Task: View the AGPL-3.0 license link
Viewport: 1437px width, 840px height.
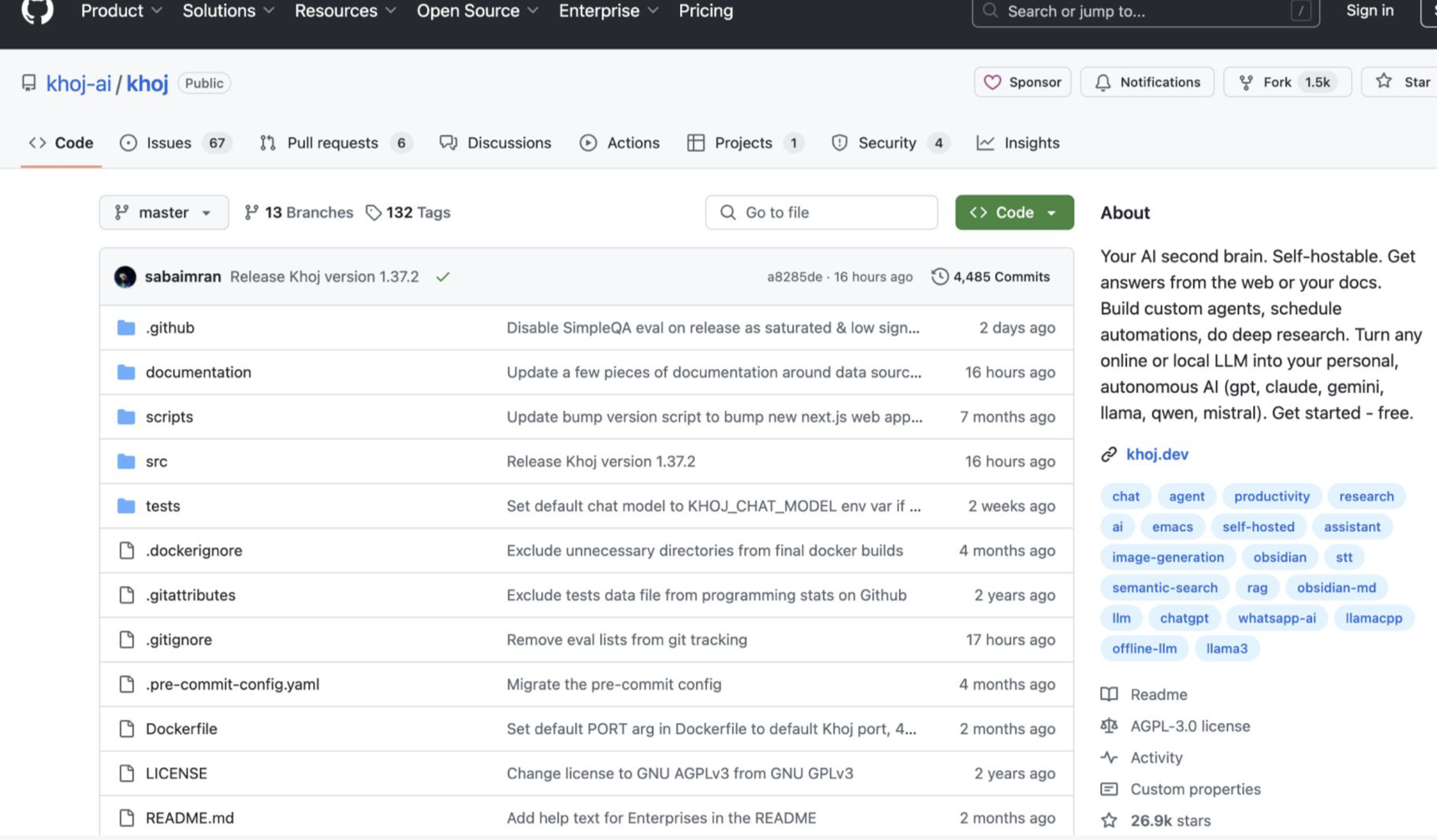Action: 1175,726
